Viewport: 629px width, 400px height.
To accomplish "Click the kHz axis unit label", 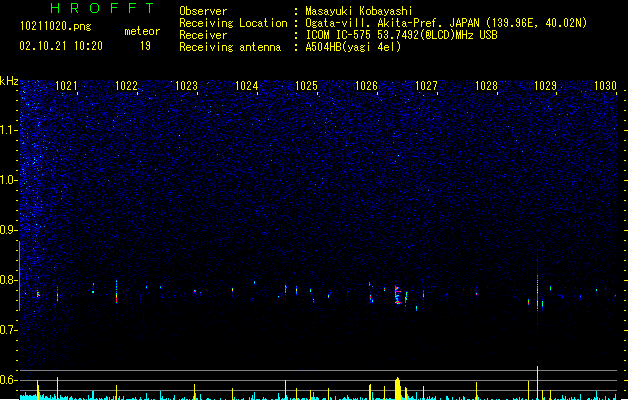I will 9,81.
